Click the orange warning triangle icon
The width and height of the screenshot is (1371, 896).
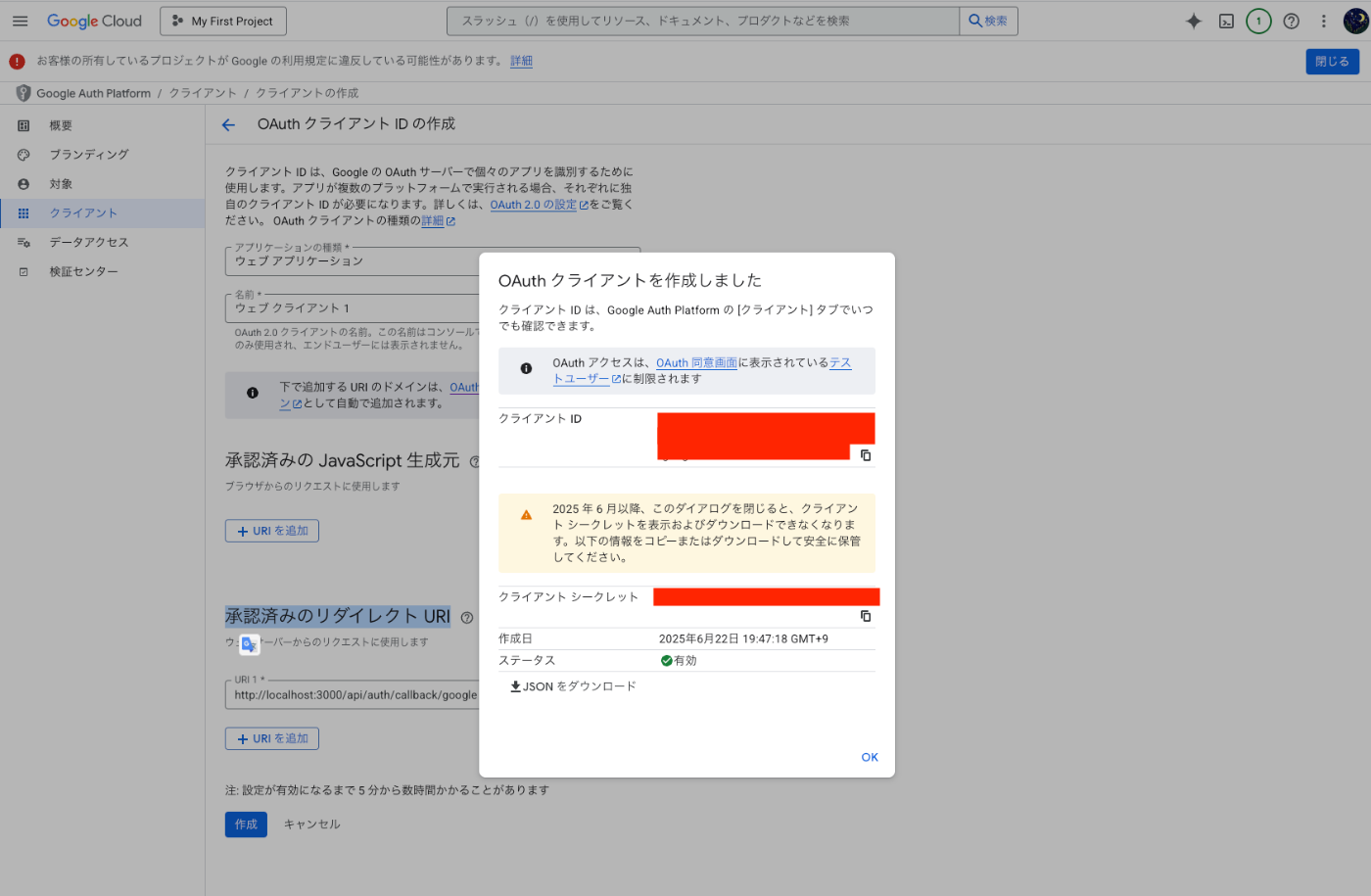click(x=526, y=515)
